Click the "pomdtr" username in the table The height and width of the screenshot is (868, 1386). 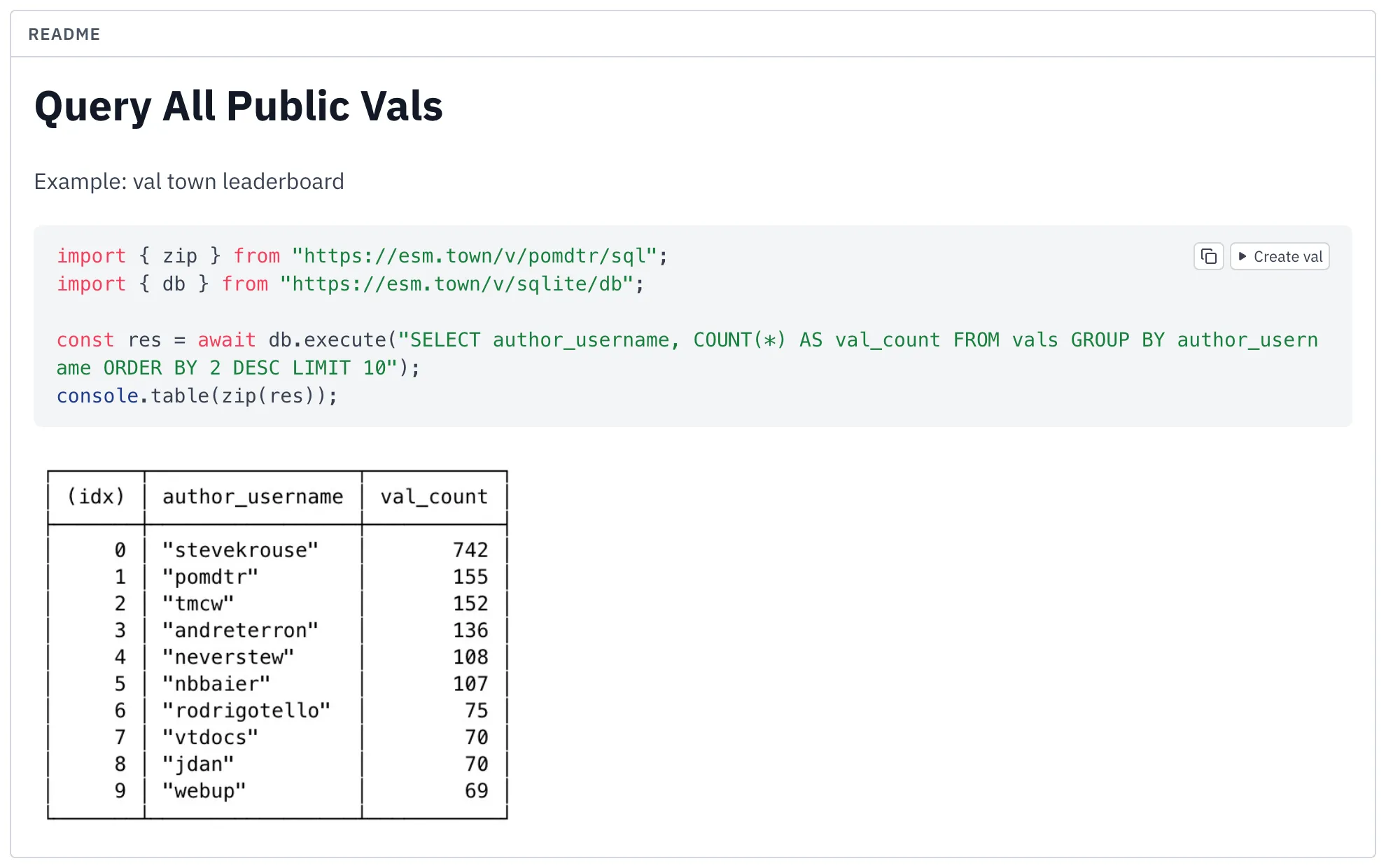click(x=210, y=577)
